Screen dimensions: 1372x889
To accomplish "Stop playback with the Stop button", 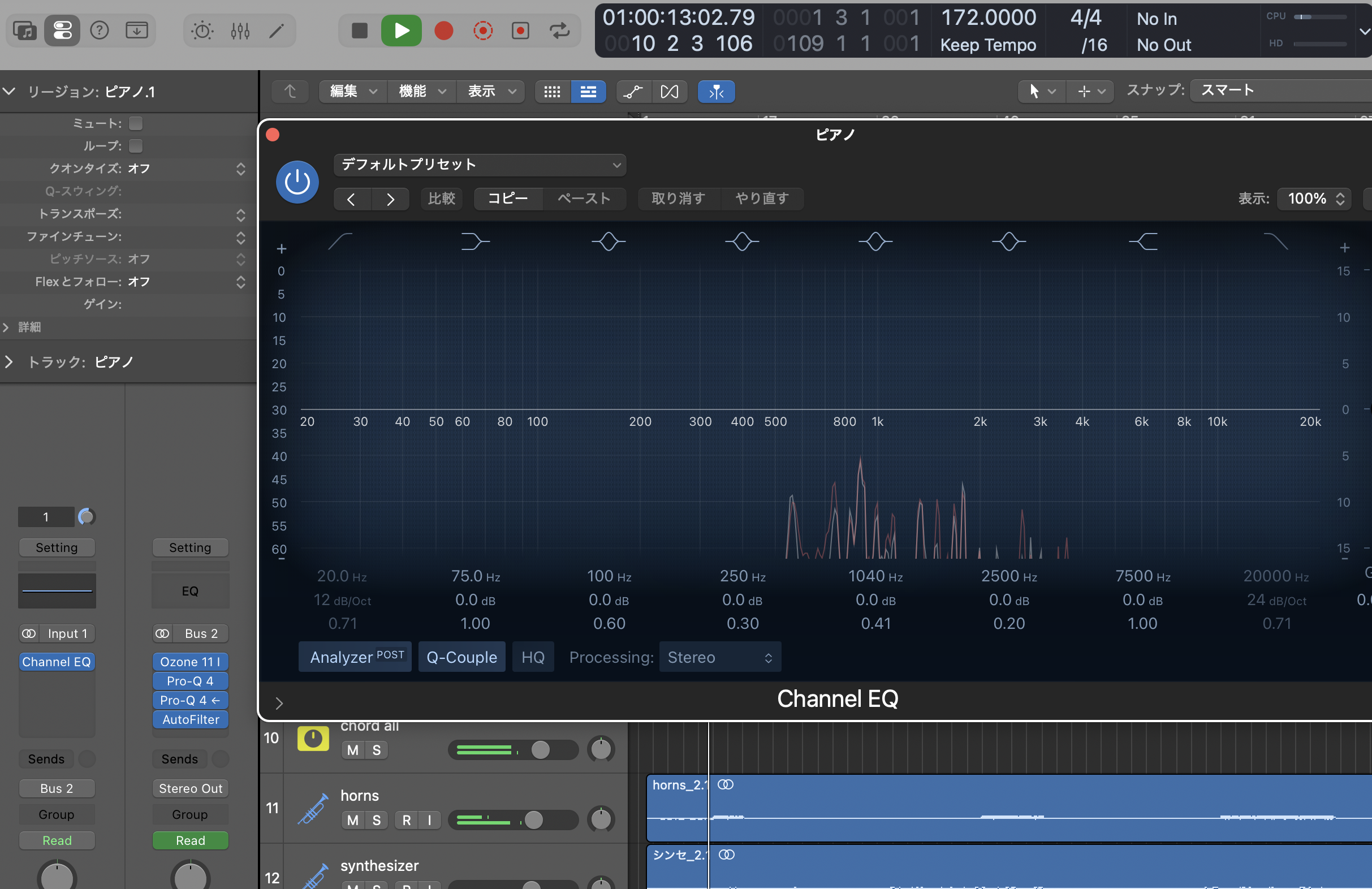I will click(x=359, y=30).
